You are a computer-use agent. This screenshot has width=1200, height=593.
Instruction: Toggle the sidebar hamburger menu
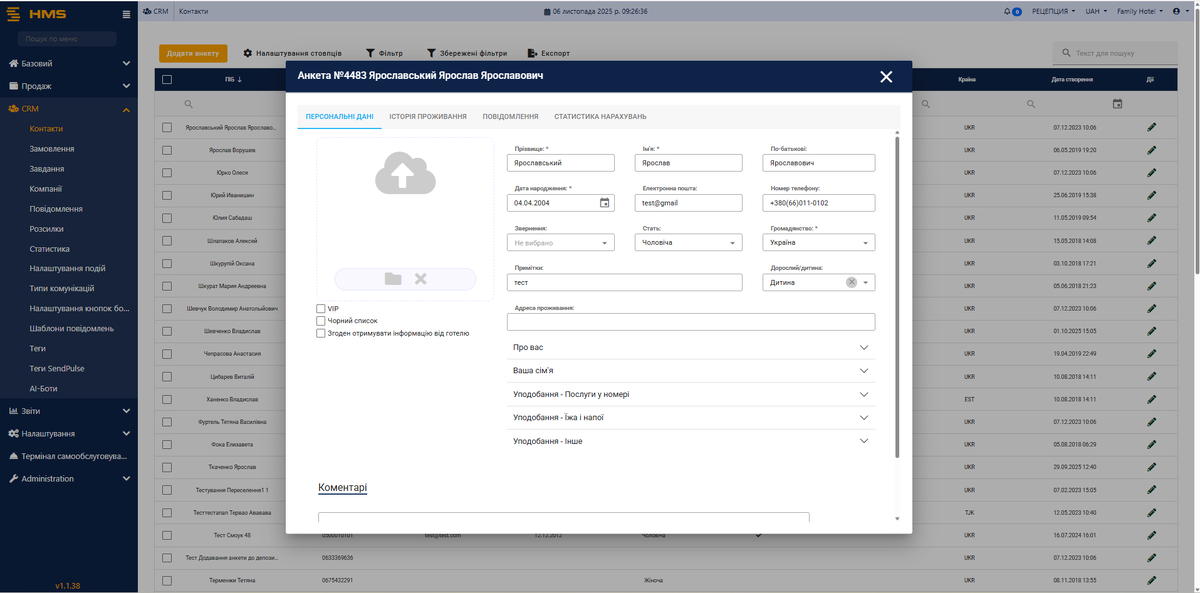tap(126, 14)
